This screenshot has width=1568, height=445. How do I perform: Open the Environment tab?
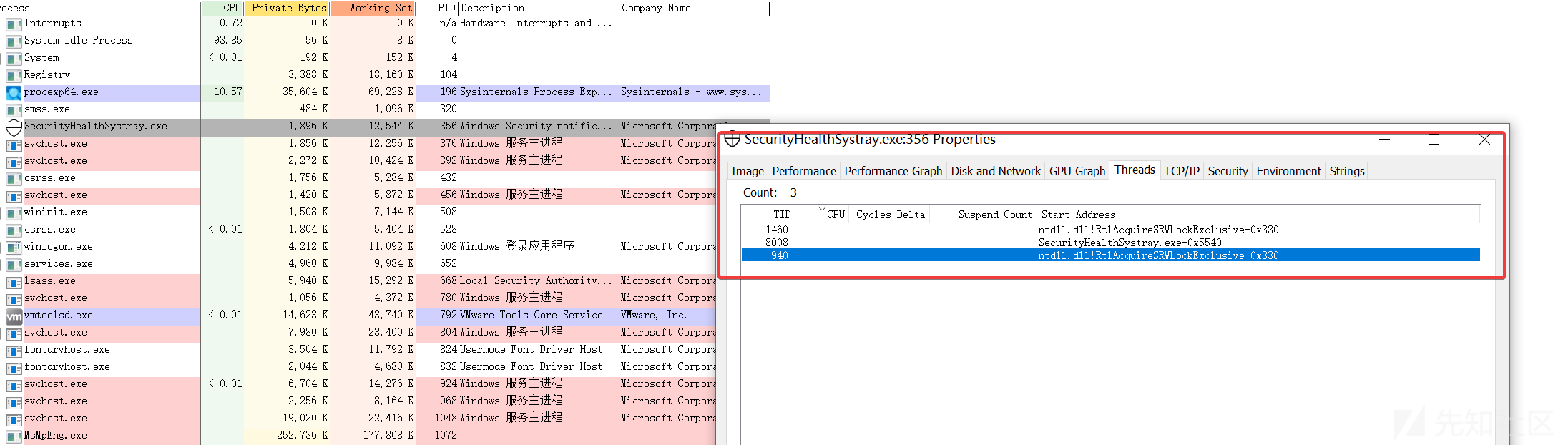(x=1288, y=171)
